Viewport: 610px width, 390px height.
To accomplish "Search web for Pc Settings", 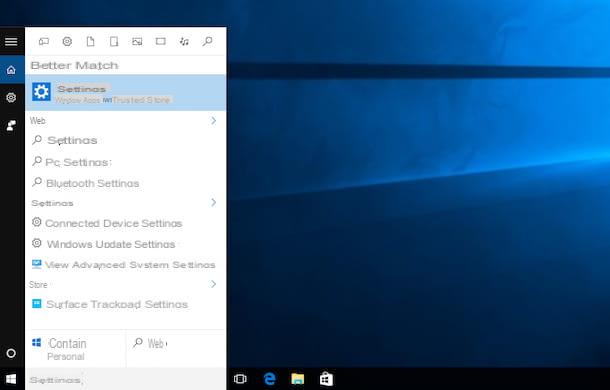I will [x=126, y=162].
